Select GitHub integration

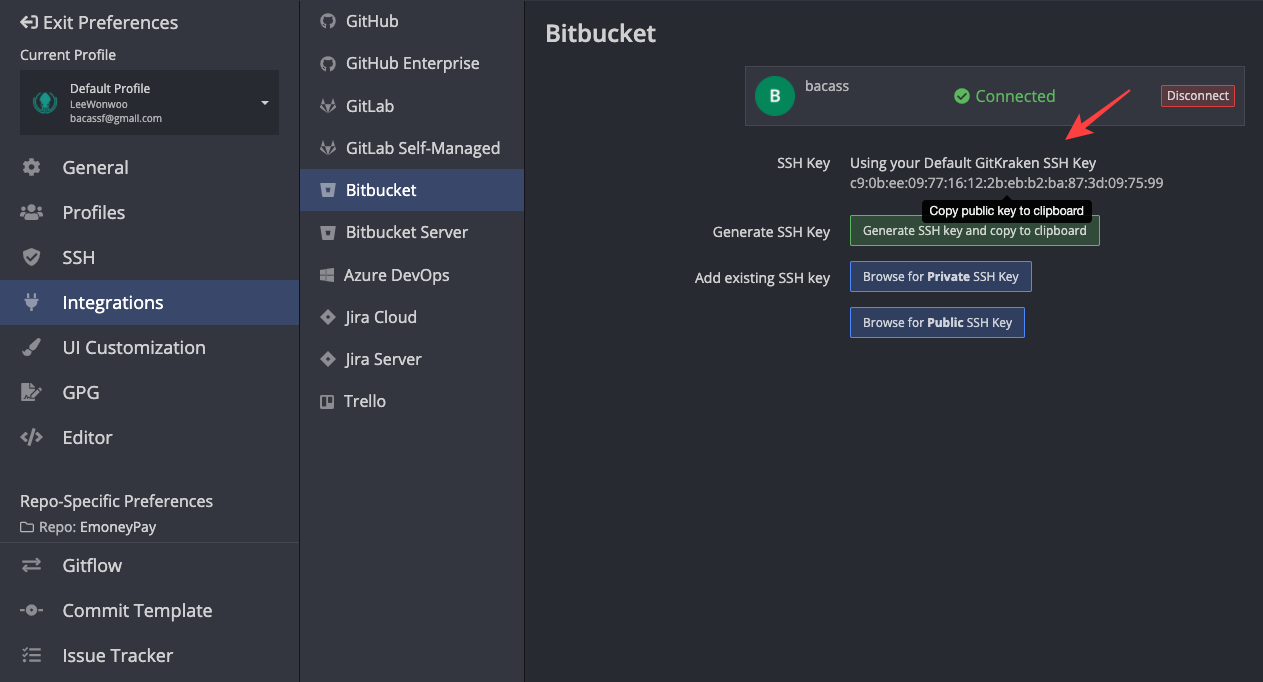coord(412,21)
